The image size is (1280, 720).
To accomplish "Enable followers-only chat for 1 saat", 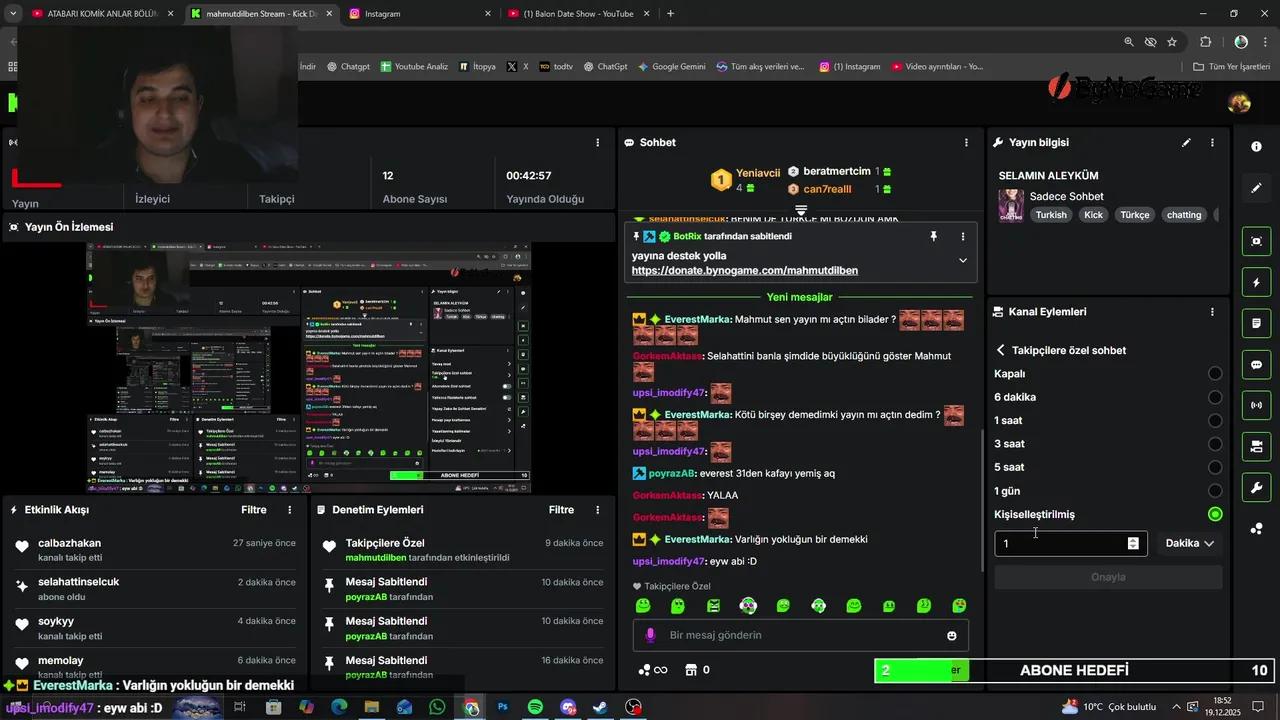I will point(1215,420).
